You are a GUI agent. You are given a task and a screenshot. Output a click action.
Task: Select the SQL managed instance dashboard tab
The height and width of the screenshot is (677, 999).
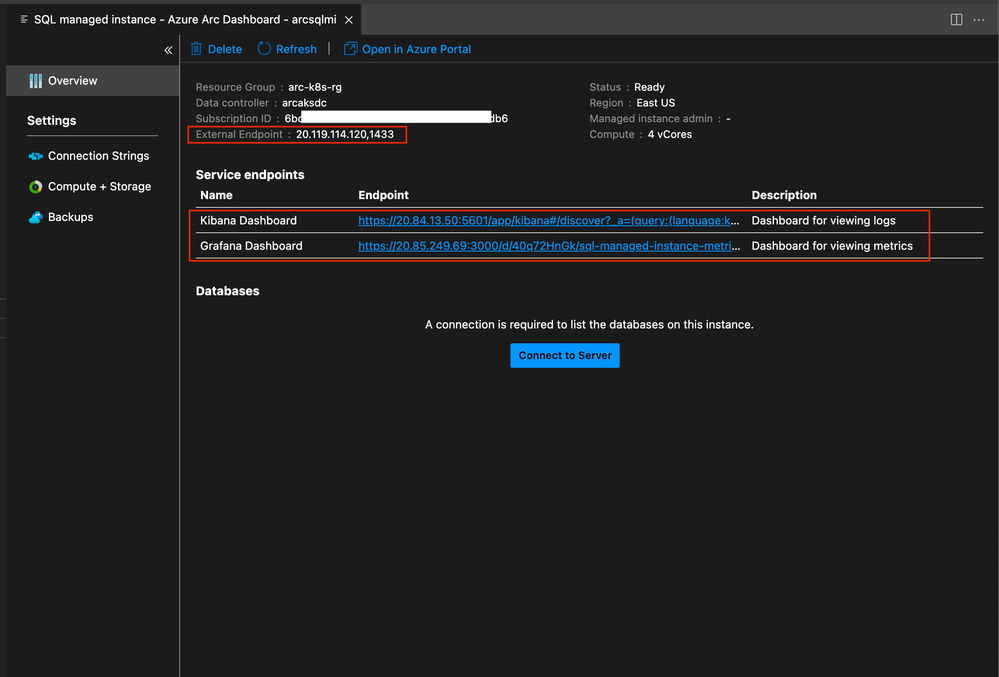coord(183,20)
